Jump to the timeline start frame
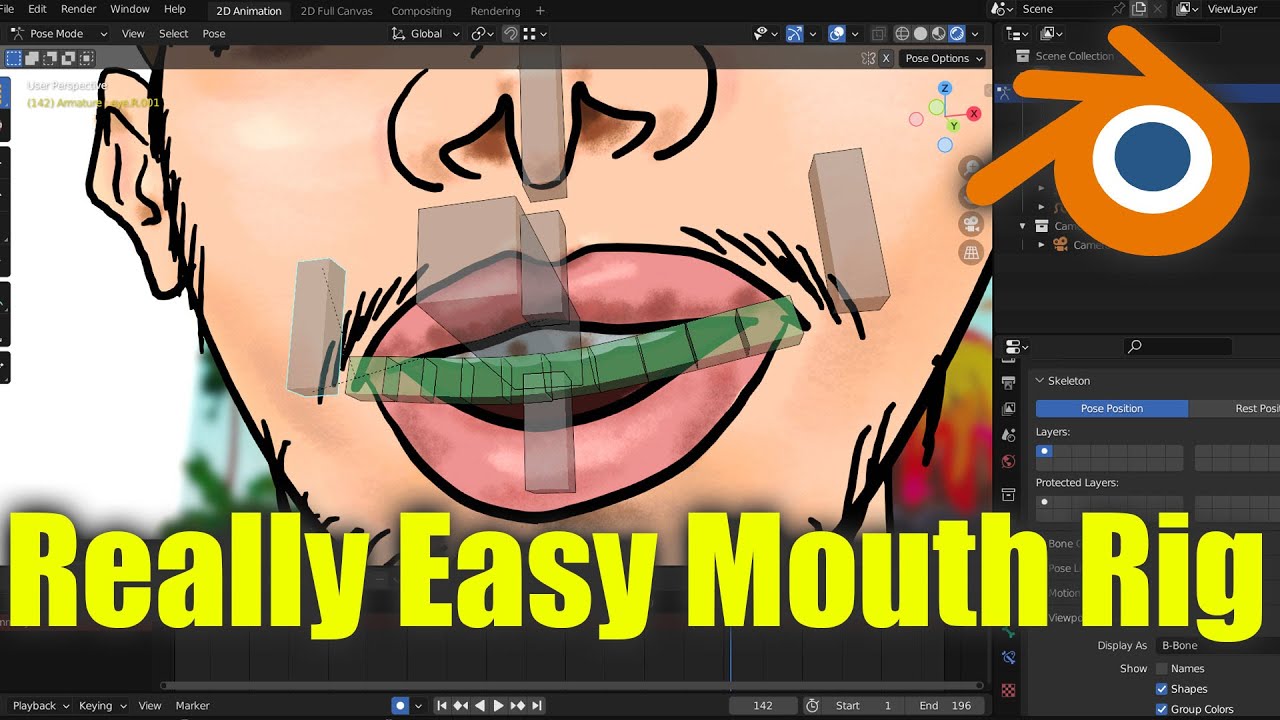Screen dimensions: 1280x720 (x=442, y=705)
